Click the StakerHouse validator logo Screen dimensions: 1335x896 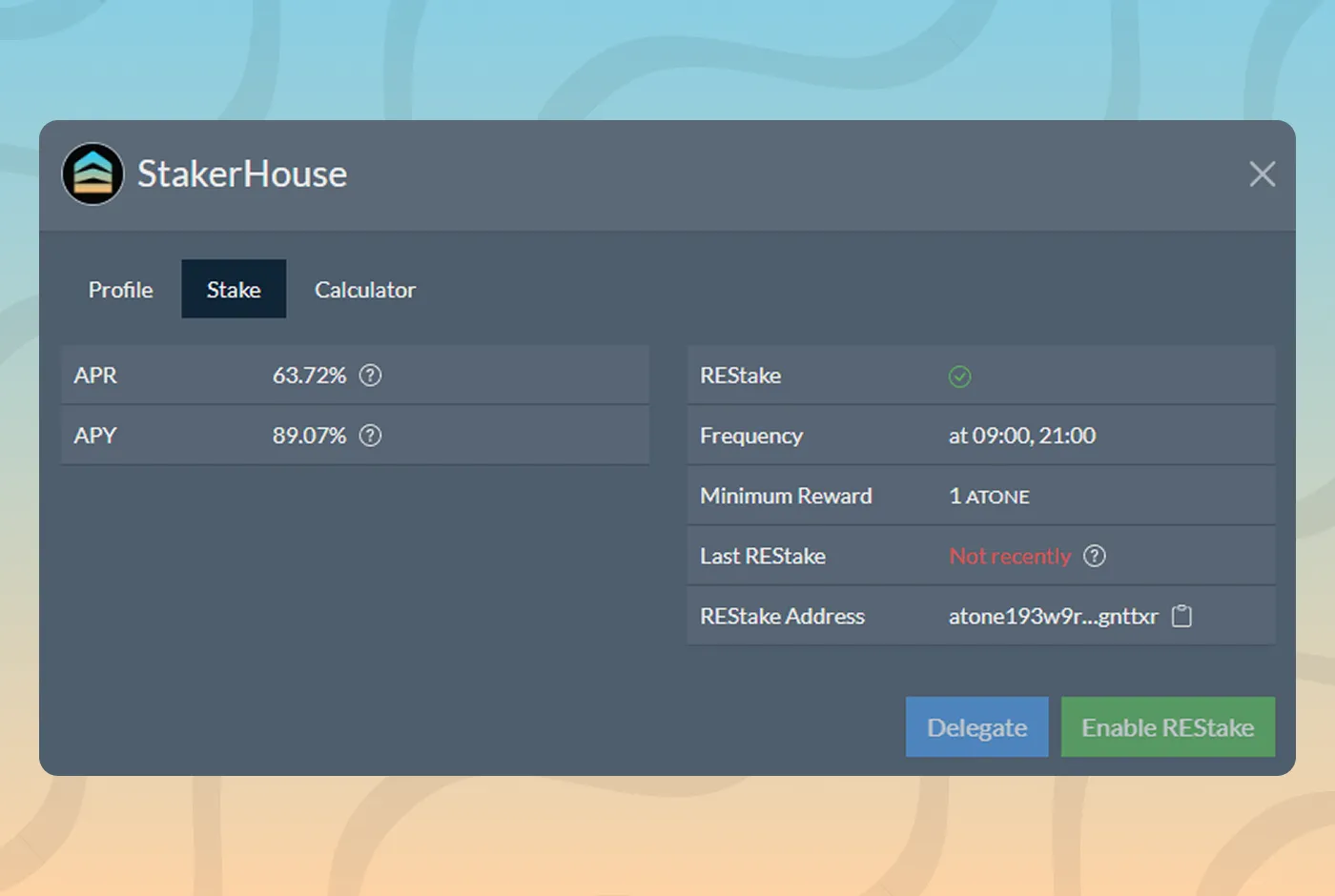coord(92,174)
